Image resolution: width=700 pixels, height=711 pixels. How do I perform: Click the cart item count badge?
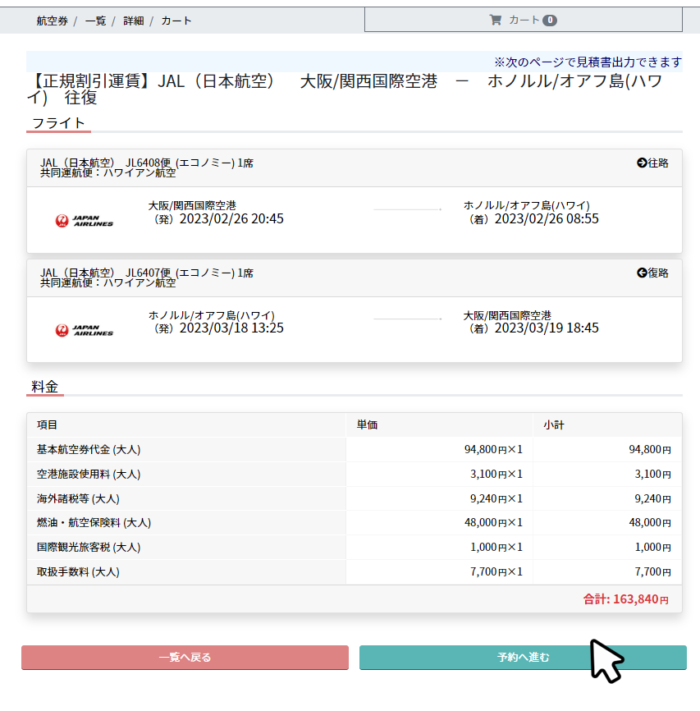coord(550,20)
